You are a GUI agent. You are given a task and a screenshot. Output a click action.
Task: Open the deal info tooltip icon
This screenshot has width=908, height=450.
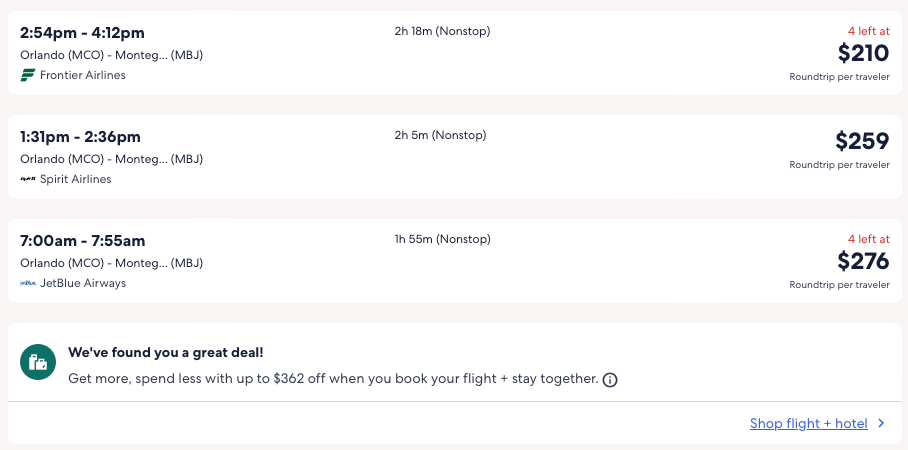(x=610, y=380)
